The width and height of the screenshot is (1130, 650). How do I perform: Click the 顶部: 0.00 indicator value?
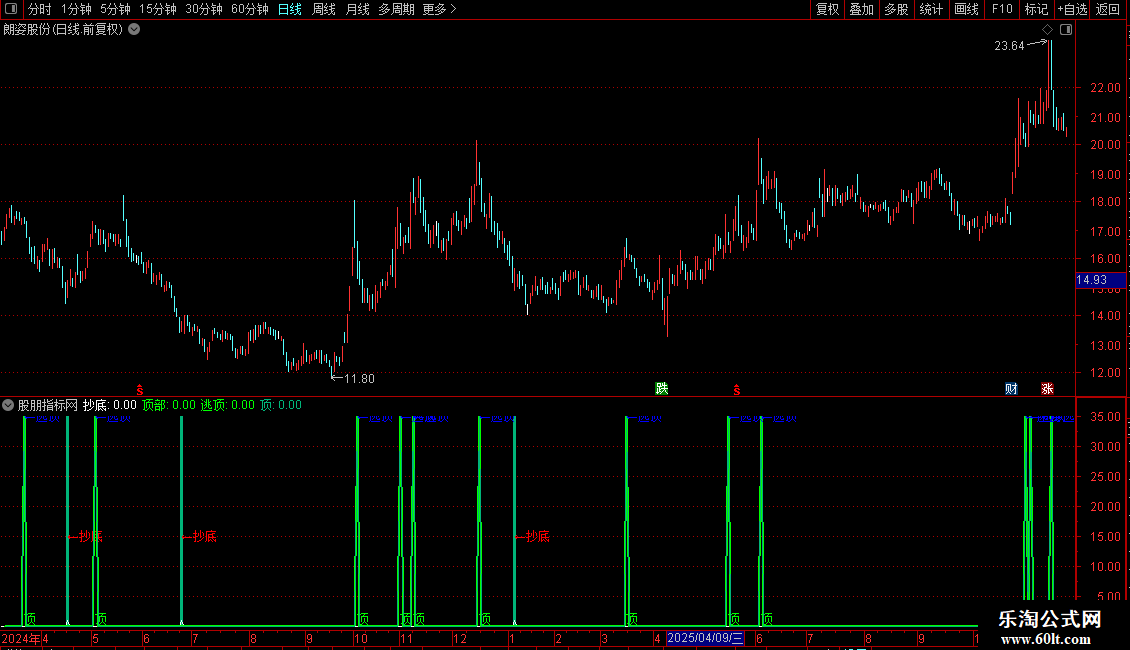[169, 405]
